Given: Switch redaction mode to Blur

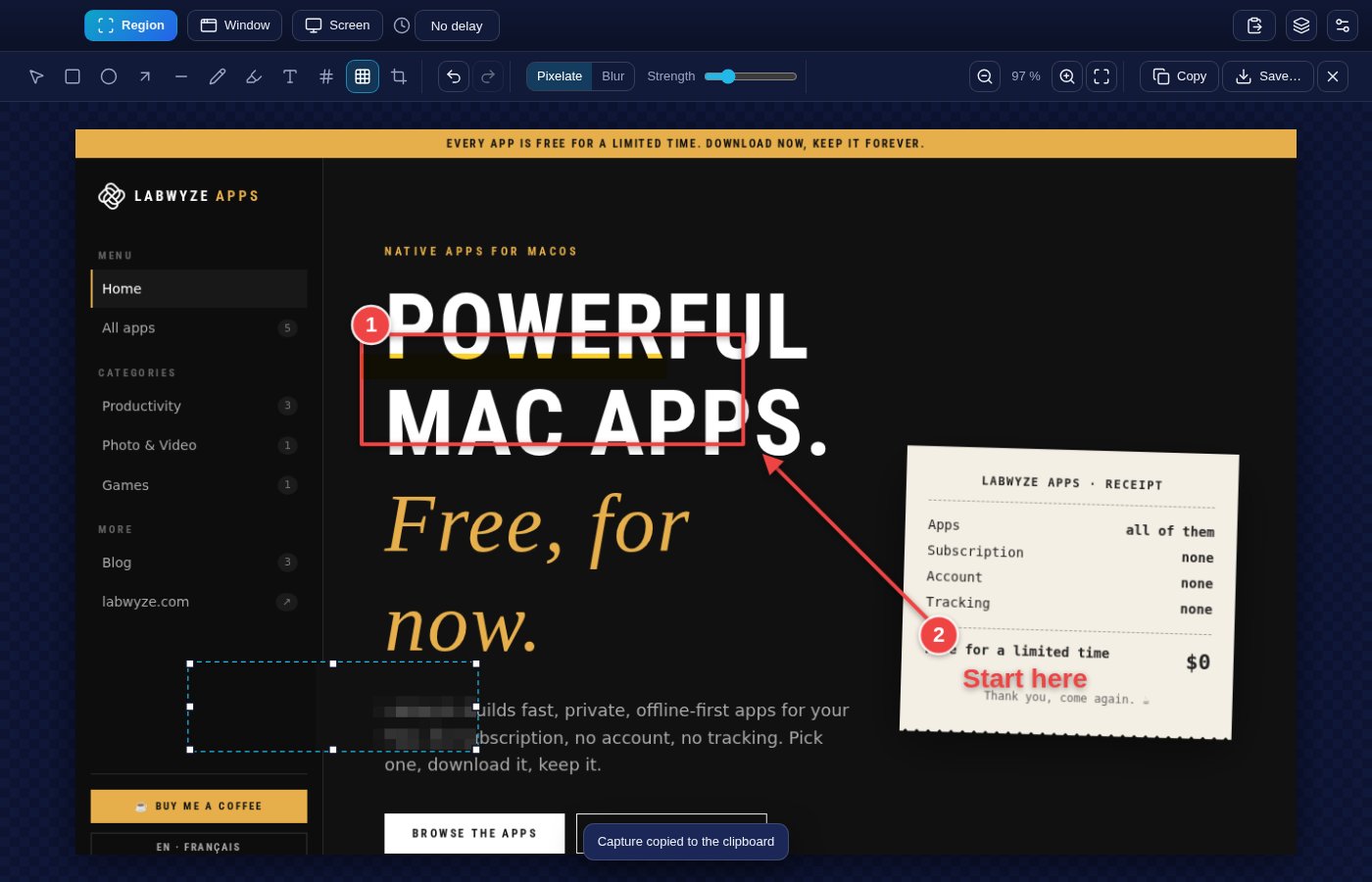Looking at the screenshot, I should tap(613, 76).
